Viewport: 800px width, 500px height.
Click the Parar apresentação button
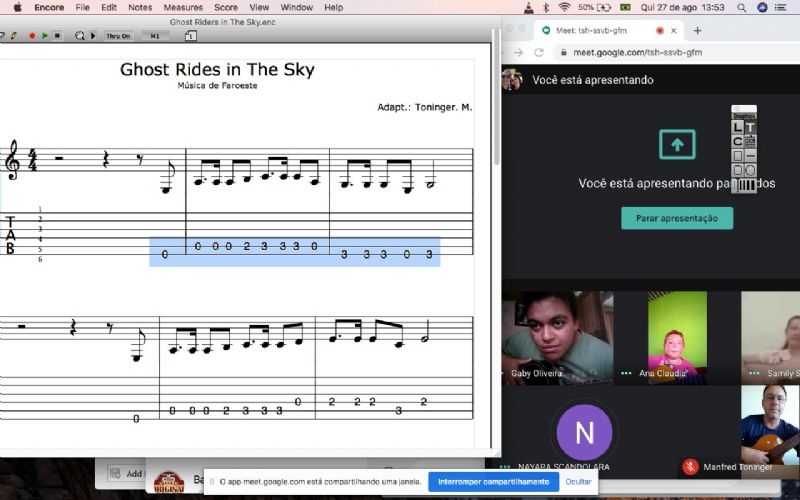point(677,218)
